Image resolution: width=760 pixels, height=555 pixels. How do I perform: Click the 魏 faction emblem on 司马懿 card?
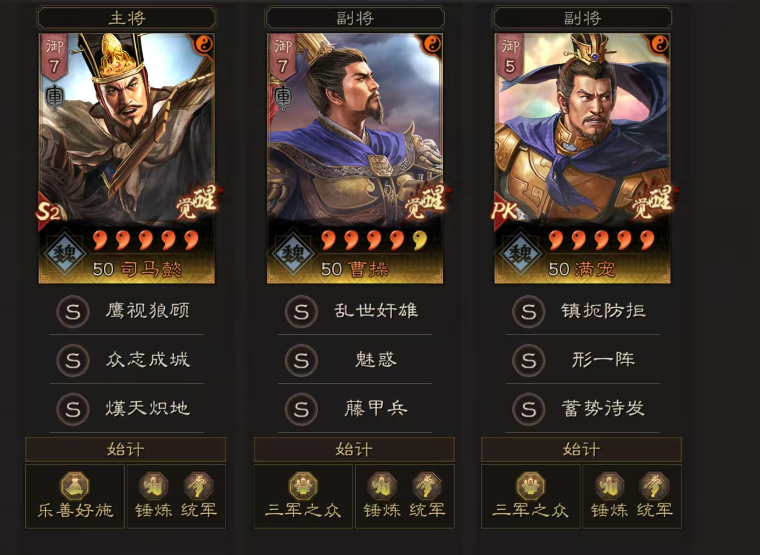pyautogui.click(x=65, y=254)
